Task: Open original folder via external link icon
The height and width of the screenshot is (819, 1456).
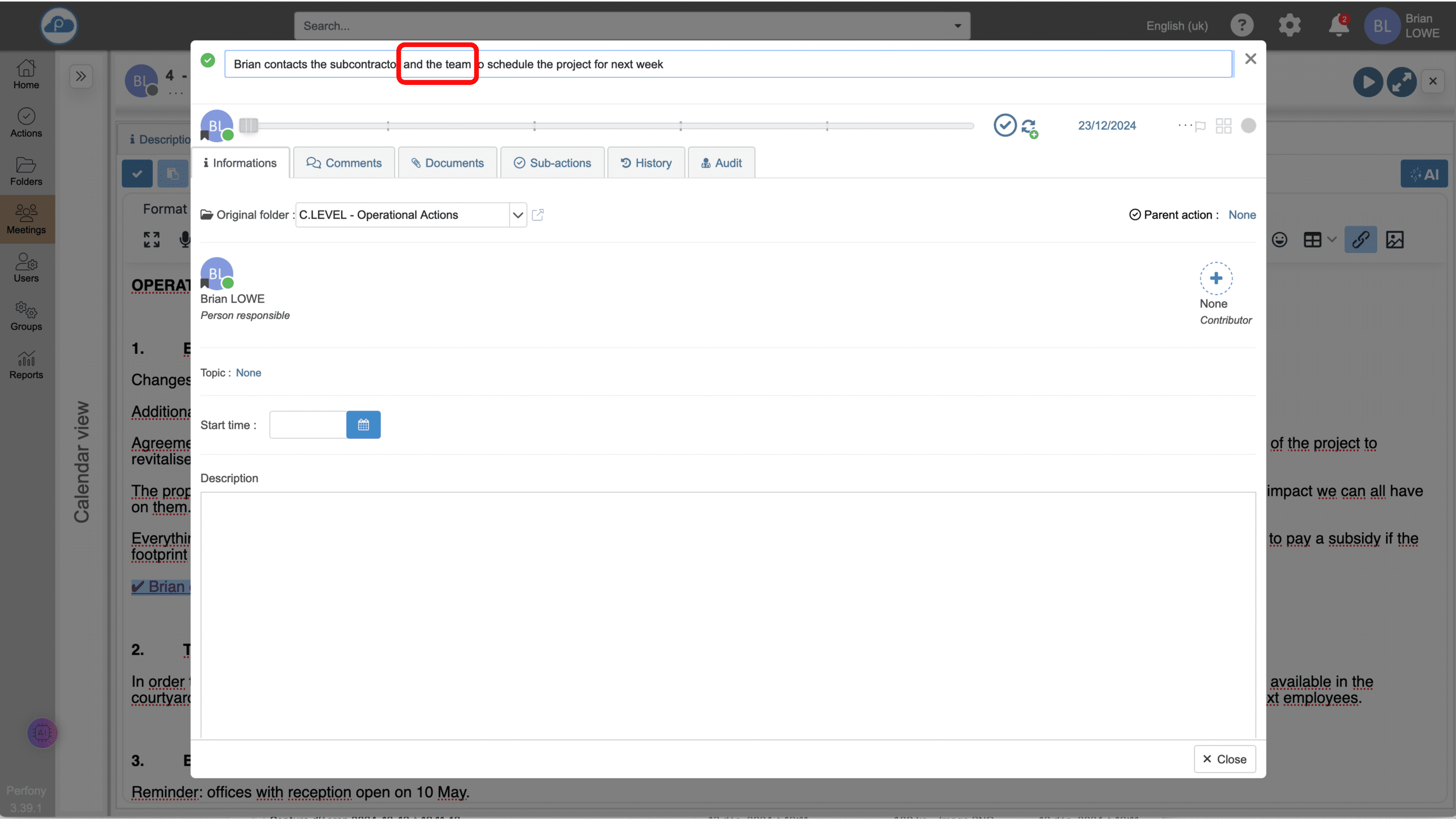Action: [x=537, y=215]
